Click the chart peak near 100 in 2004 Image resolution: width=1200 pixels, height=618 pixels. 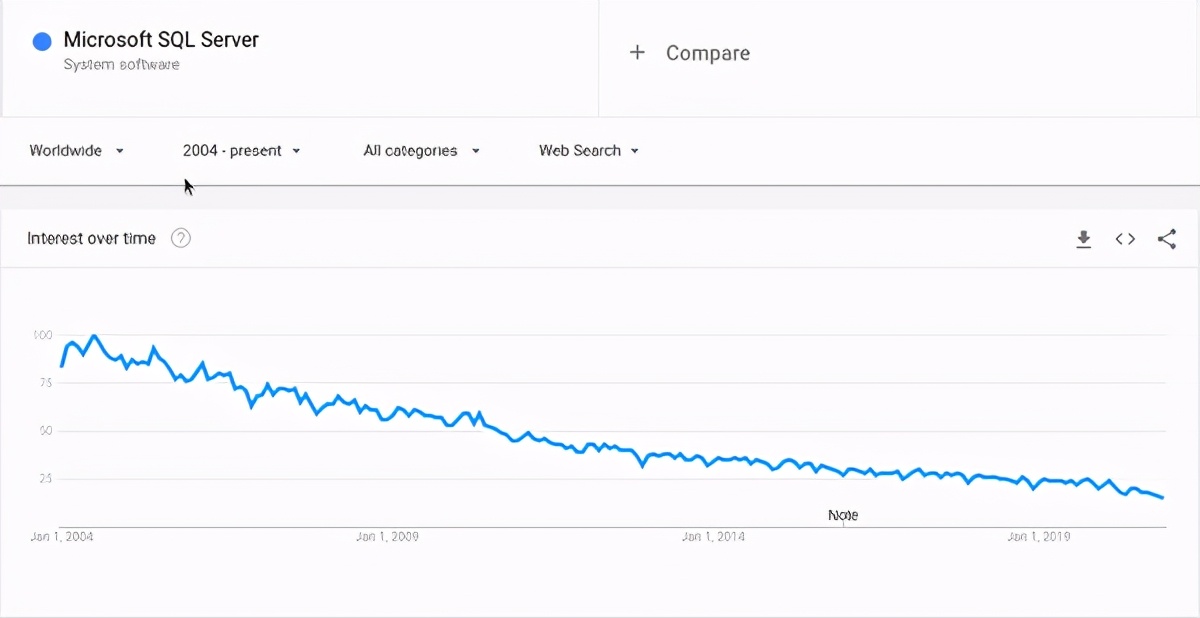click(x=94, y=336)
